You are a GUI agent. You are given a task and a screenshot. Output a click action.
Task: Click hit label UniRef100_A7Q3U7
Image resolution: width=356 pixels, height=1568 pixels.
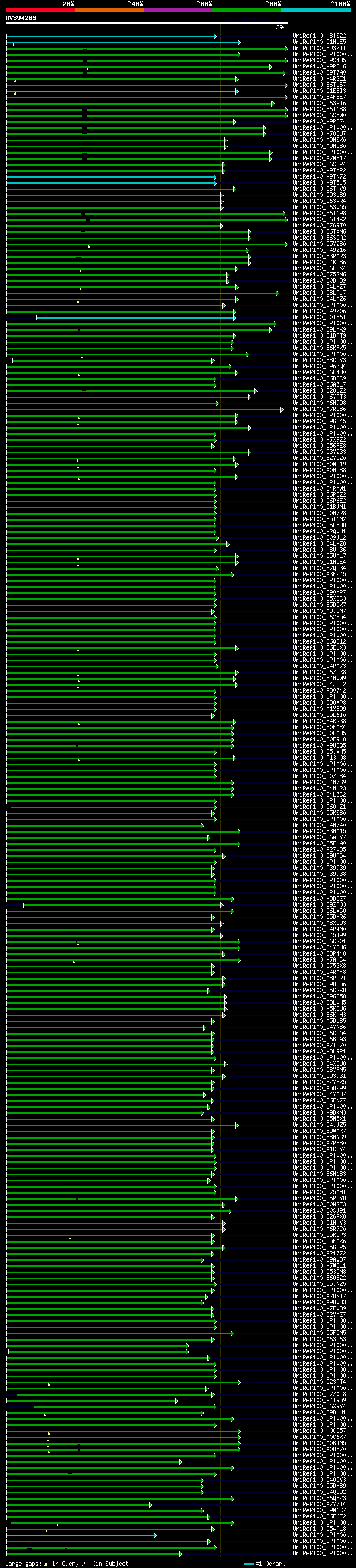coord(319,134)
